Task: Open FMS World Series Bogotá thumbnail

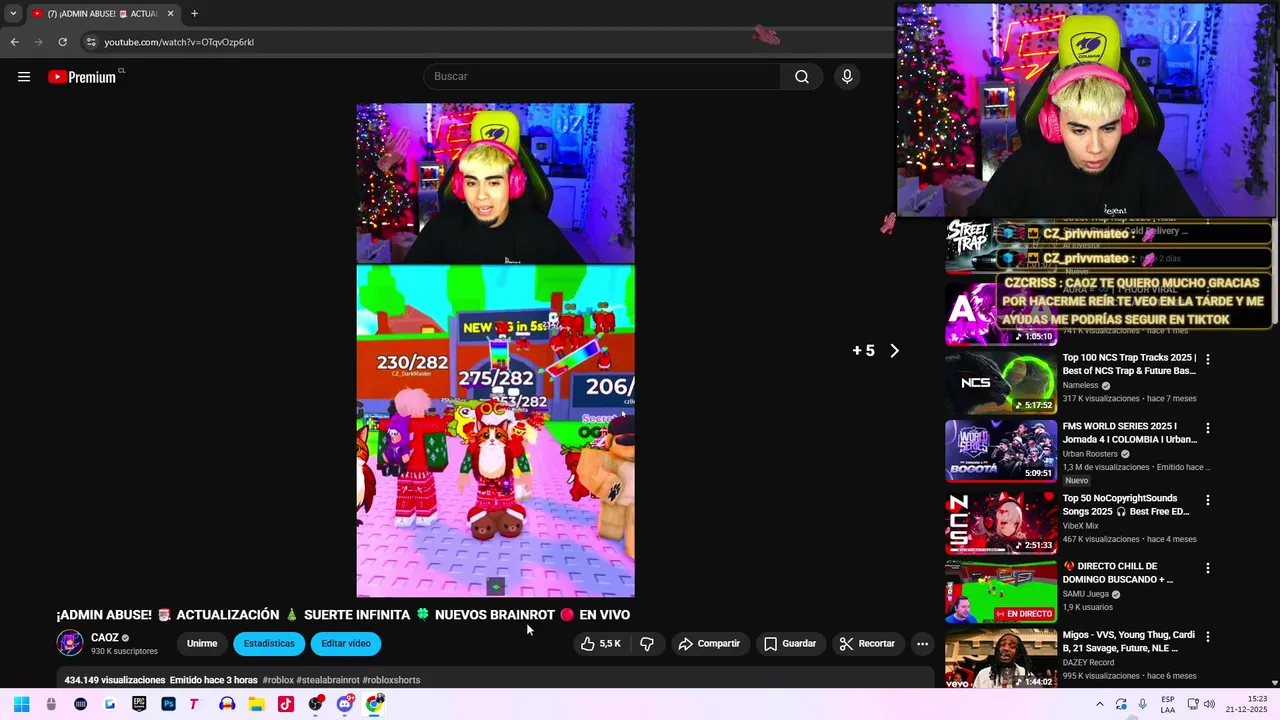Action: click(x=1001, y=451)
